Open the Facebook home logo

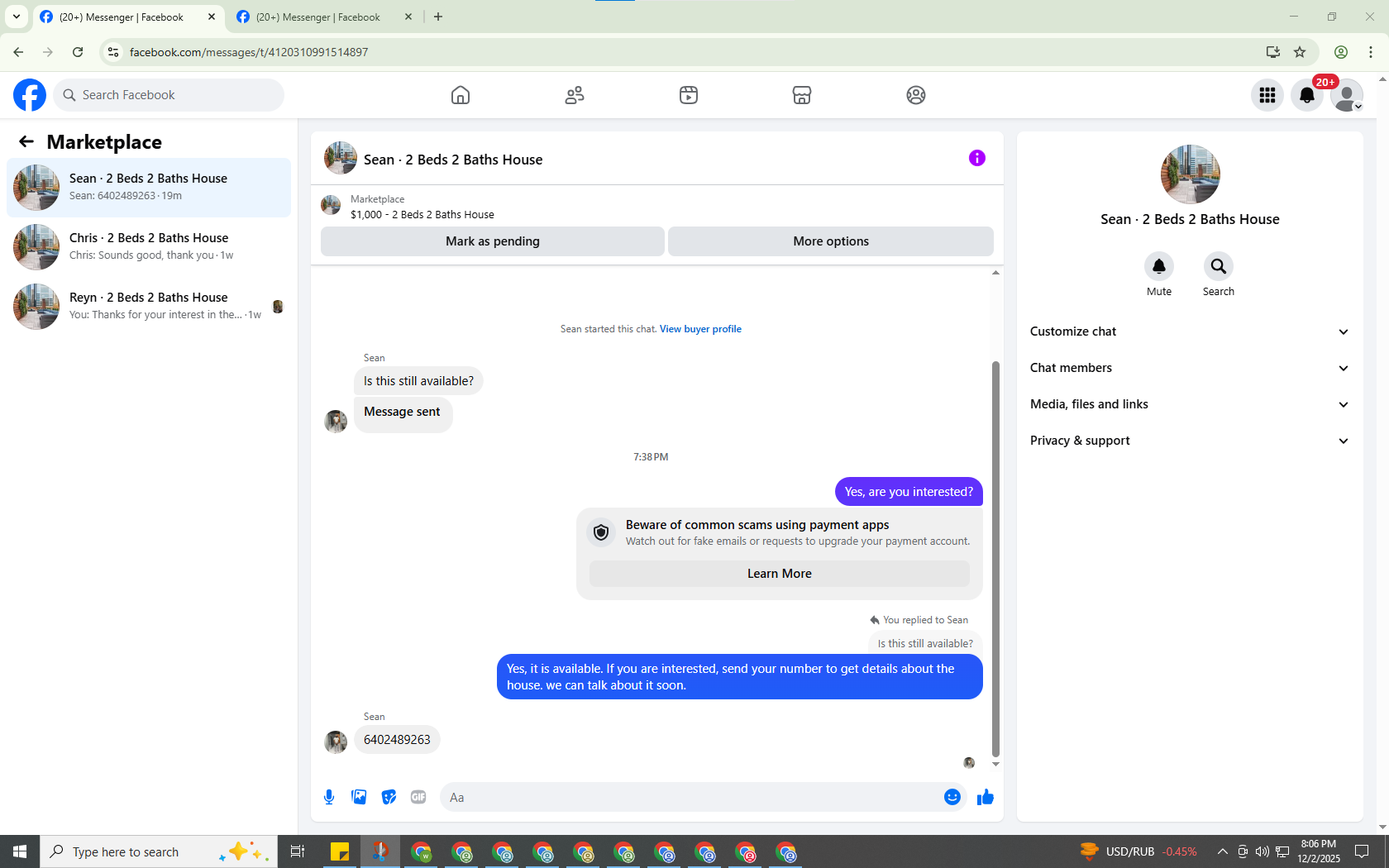30,95
